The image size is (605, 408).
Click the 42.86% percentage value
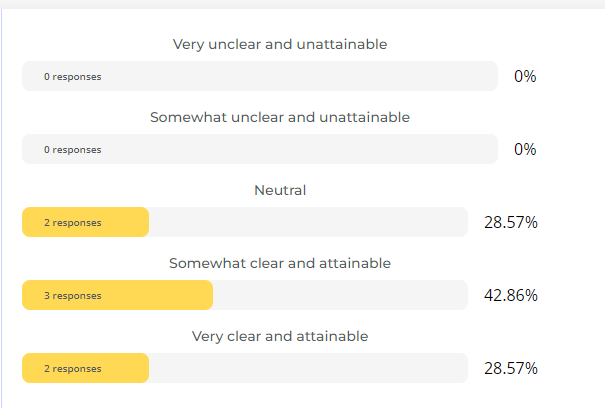click(x=511, y=296)
